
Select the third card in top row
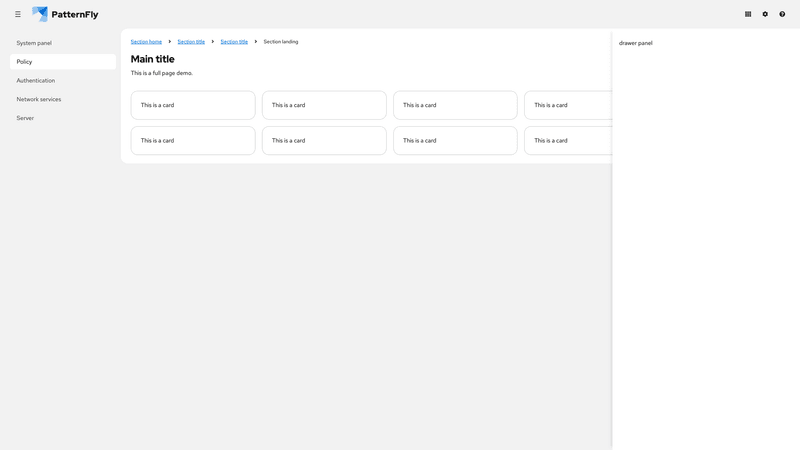[455, 105]
